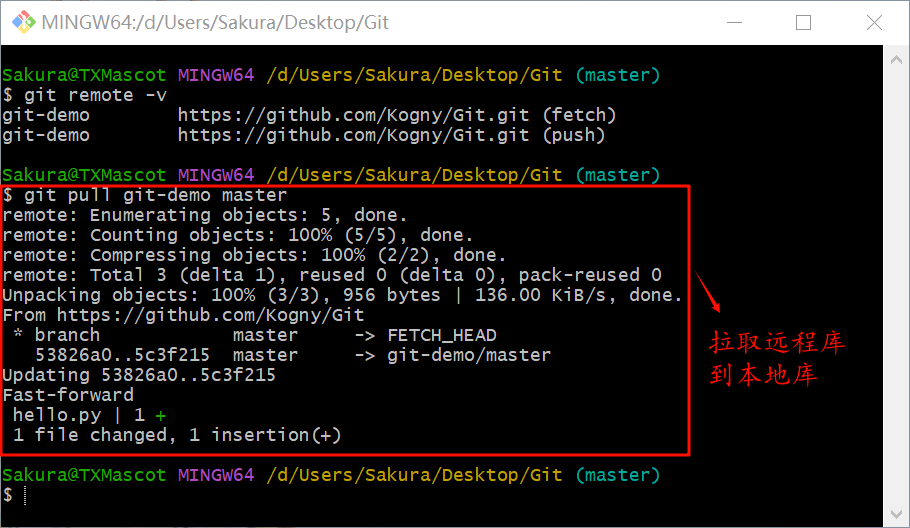Viewport: 910px width, 528px height.
Task: Close the MINGW64 terminal window
Action: 874,23
